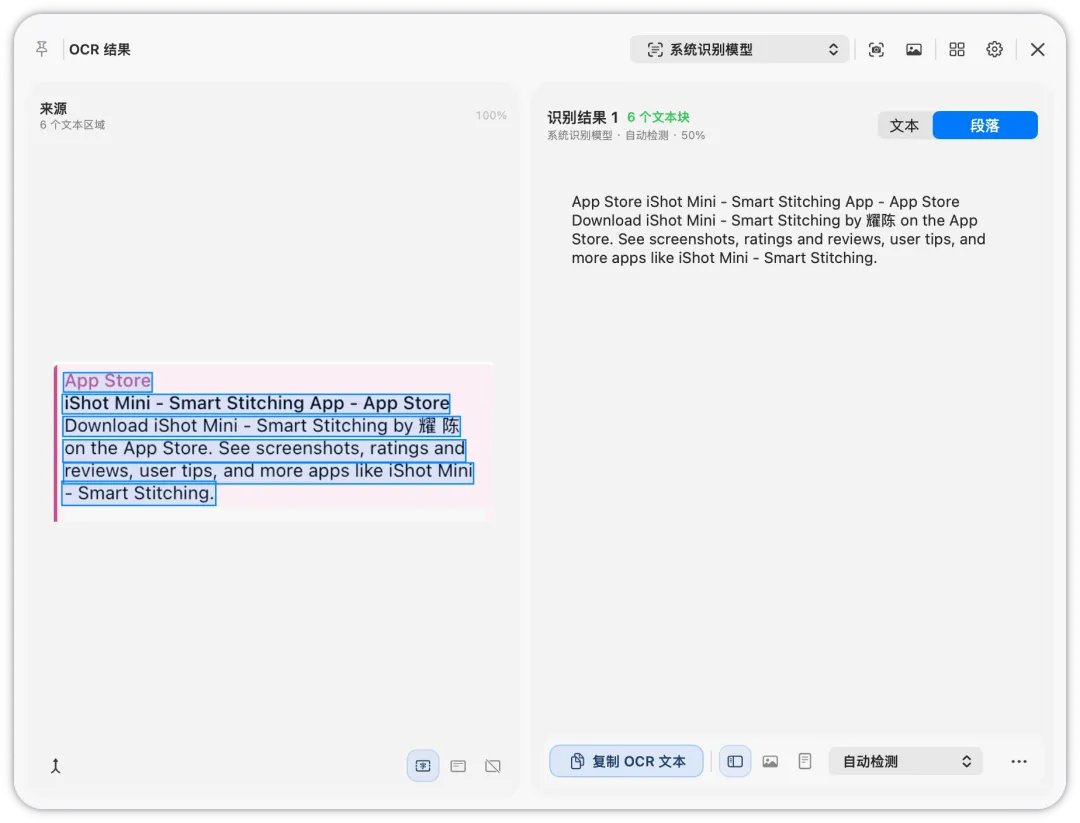The width and height of the screenshot is (1080, 823).
Task: Click the 识别结果 1 heading
Action: point(582,117)
